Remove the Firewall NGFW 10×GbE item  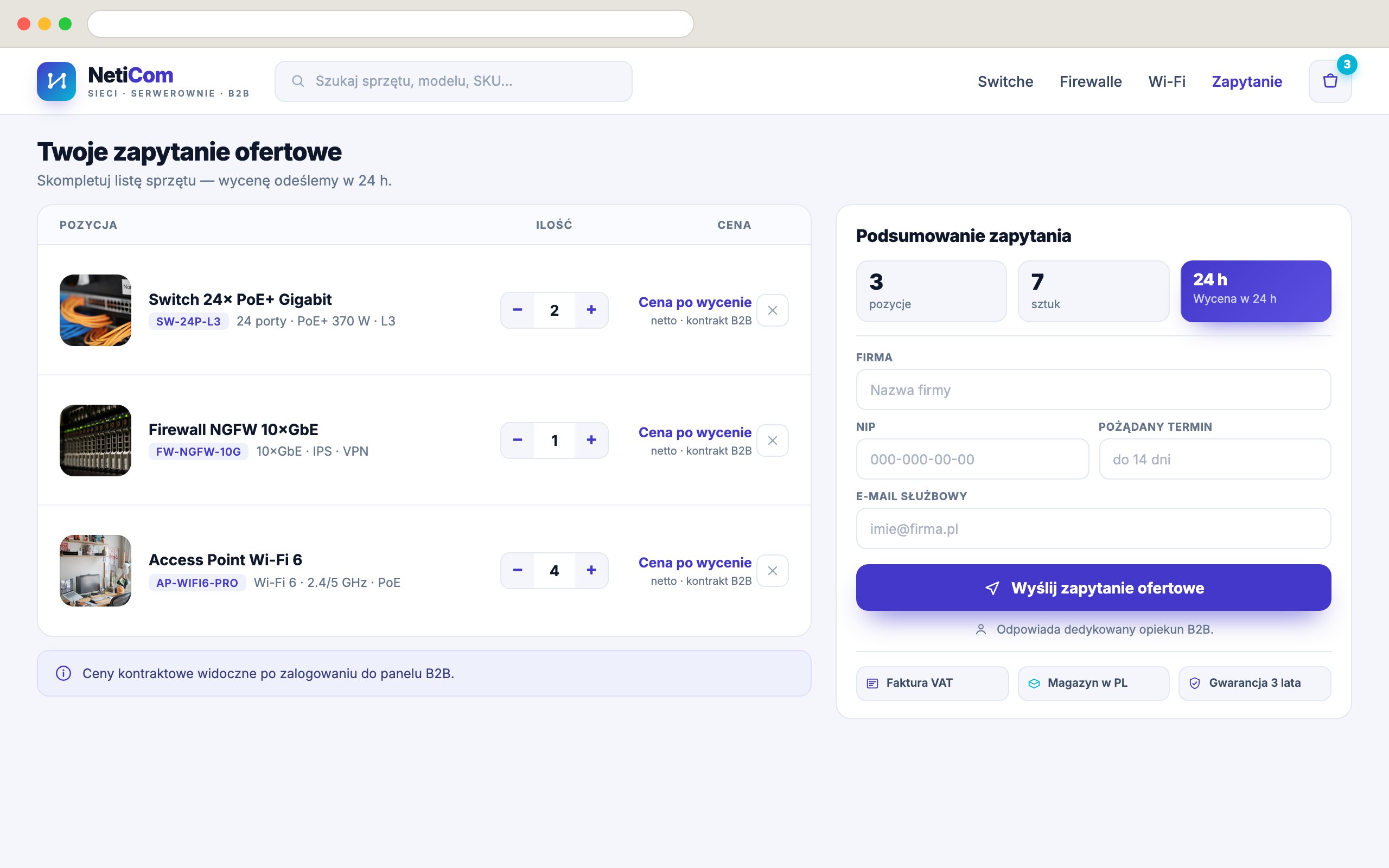tap(772, 441)
